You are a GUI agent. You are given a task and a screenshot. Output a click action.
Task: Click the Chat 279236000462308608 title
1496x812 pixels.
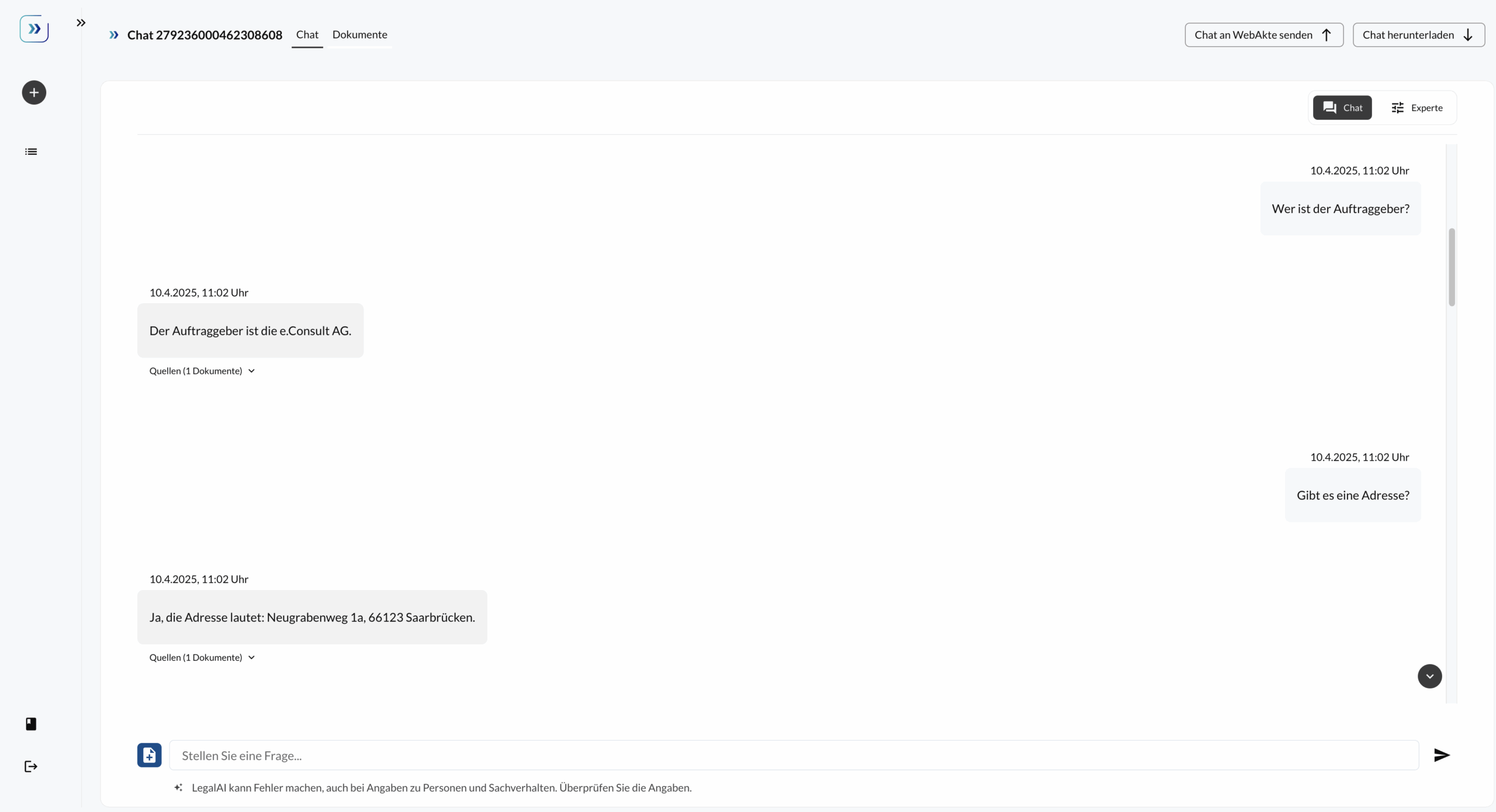tap(205, 35)
